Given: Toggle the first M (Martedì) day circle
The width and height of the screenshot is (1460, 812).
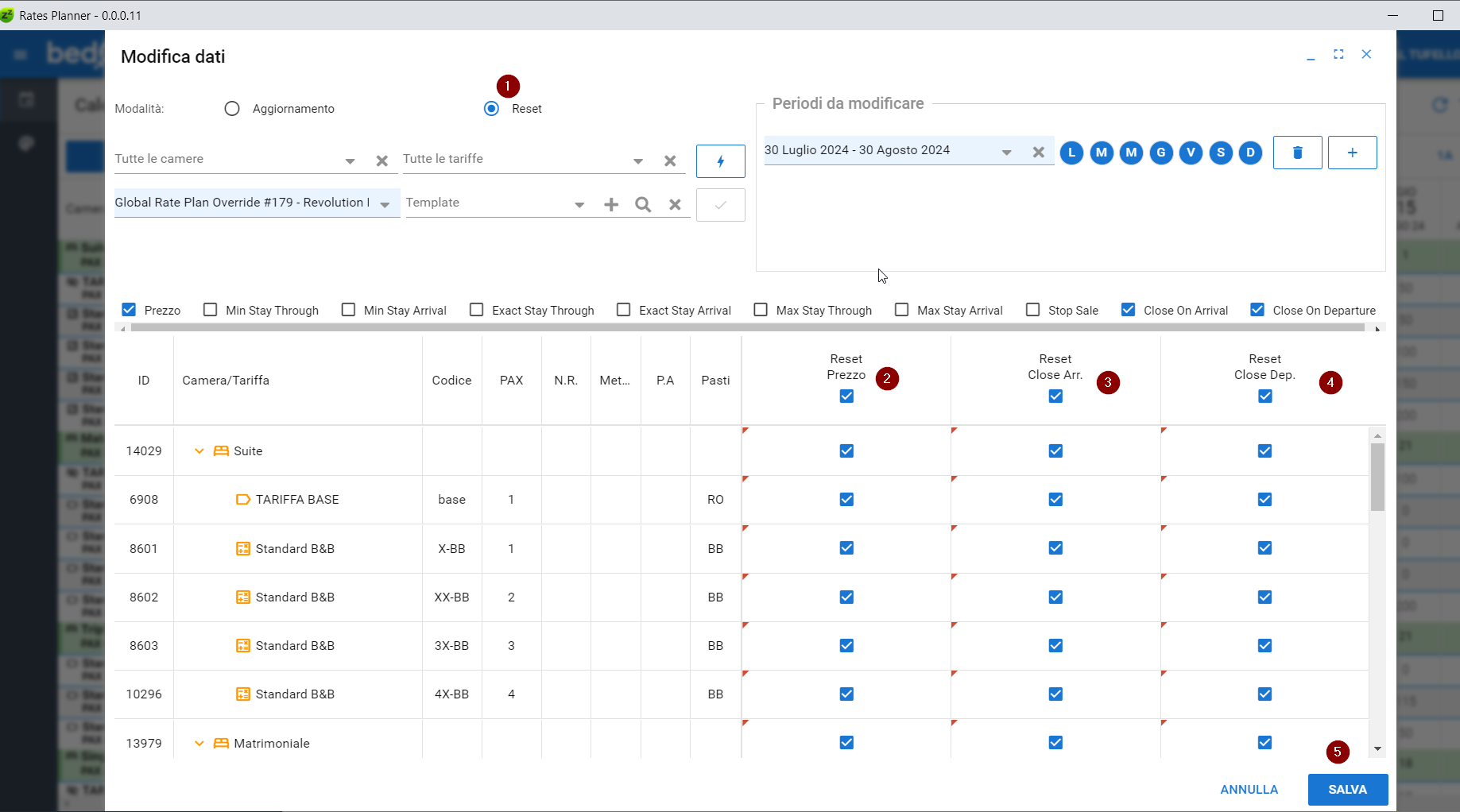Looking at the screenshot, I should click(x=1102, y=153).
